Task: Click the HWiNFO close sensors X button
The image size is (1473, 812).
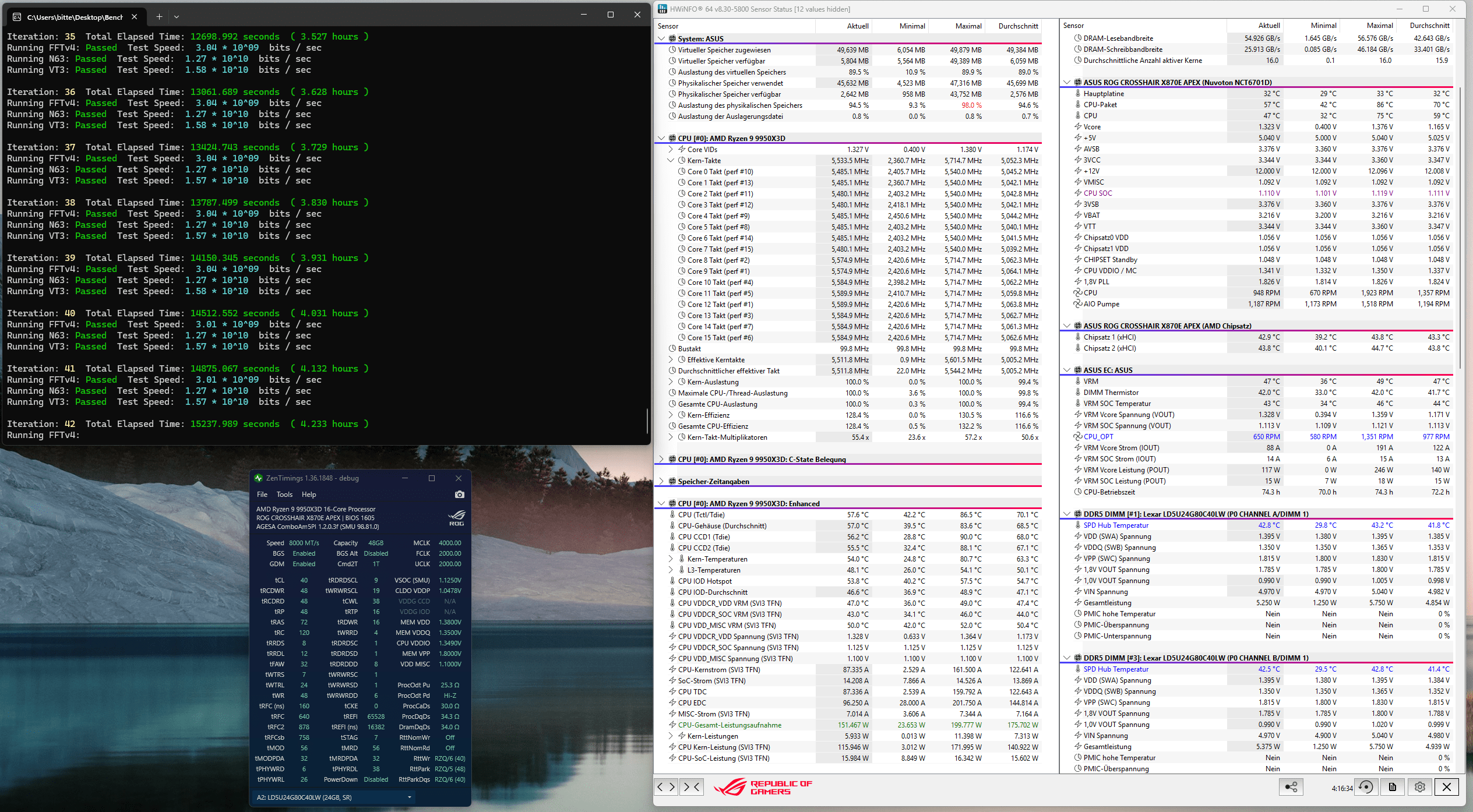Action: pos(1447,787)
